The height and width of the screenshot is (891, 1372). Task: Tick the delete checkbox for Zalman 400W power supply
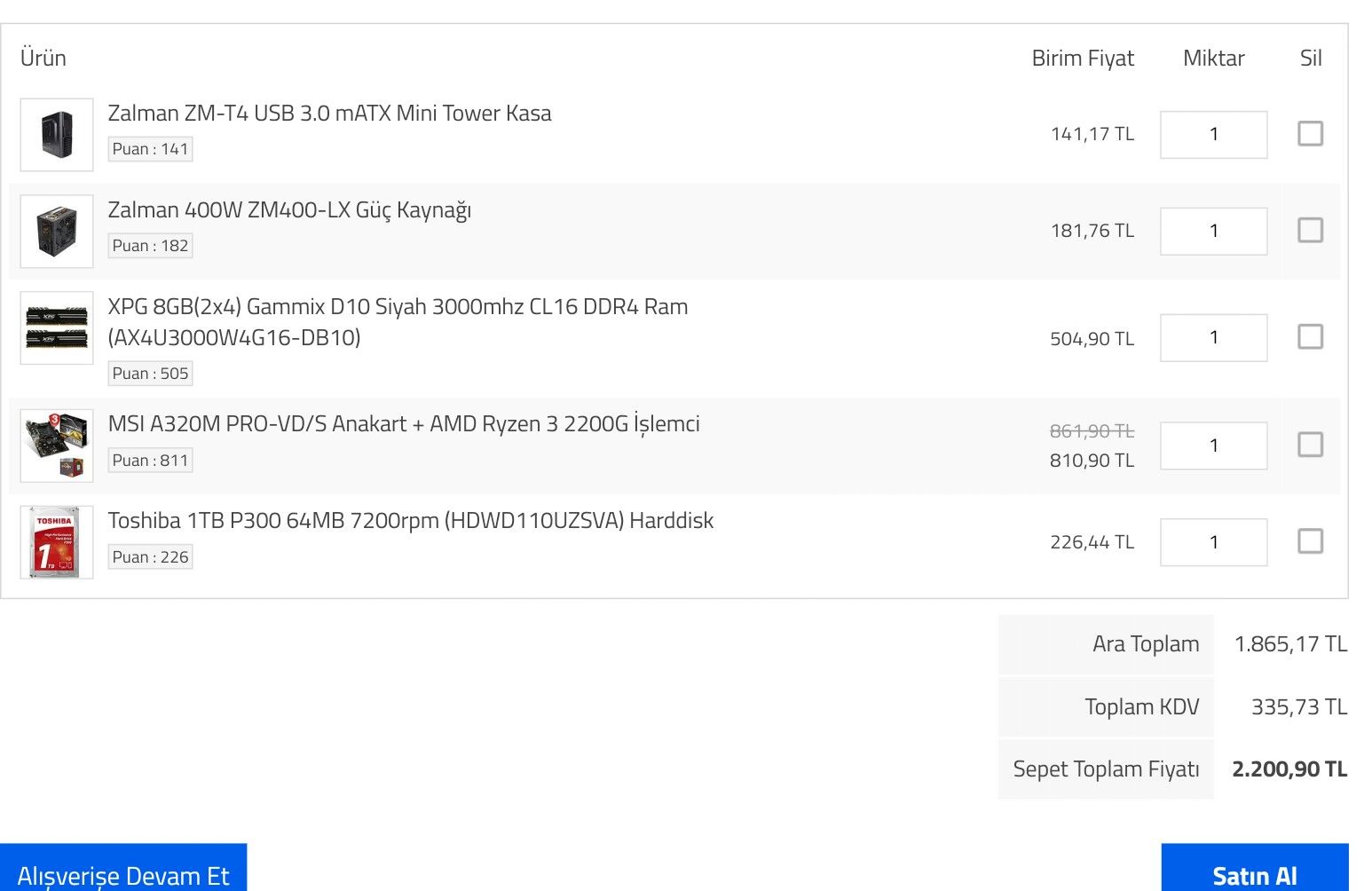[x=1310, y=231]
